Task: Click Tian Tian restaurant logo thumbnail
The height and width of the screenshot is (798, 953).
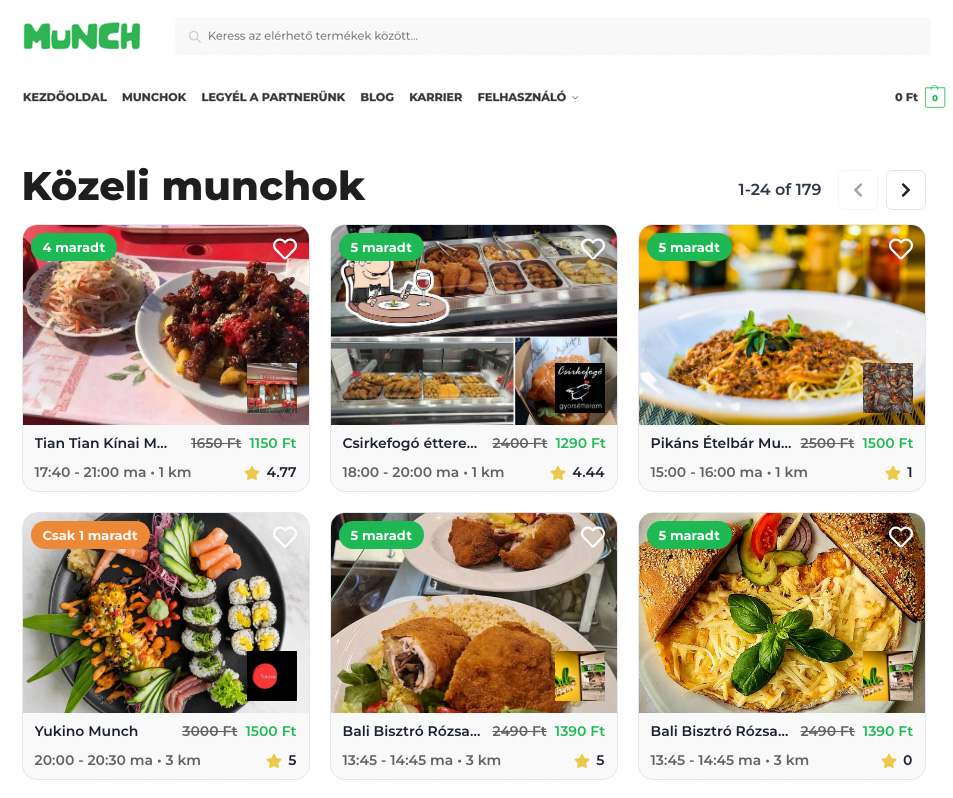Action: (x=272, y=388)
